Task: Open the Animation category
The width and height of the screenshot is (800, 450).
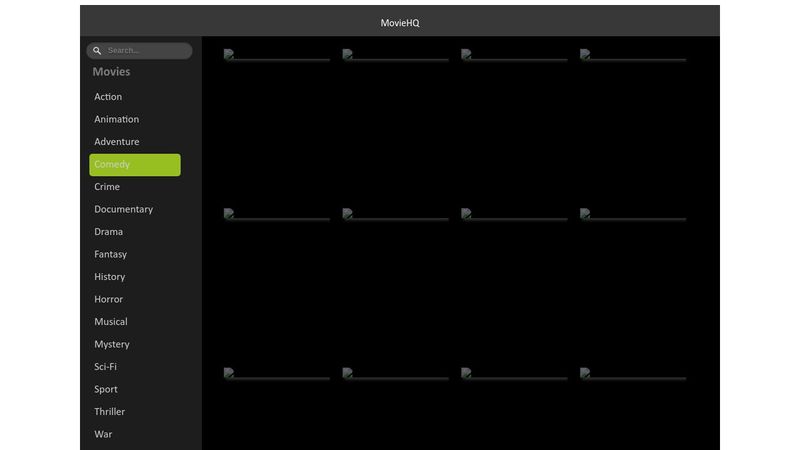Action: (116, 119)
